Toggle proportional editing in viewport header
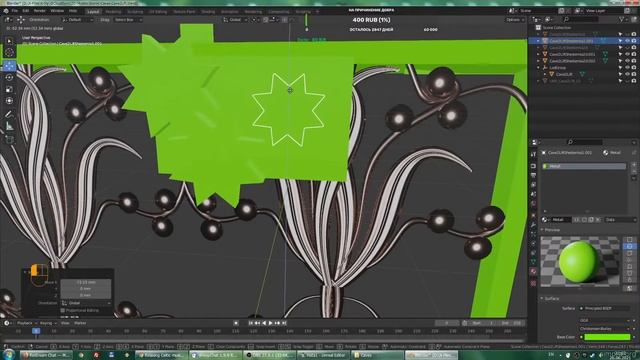The height and width of the screenshot is (360, 640). pos(285,20)
